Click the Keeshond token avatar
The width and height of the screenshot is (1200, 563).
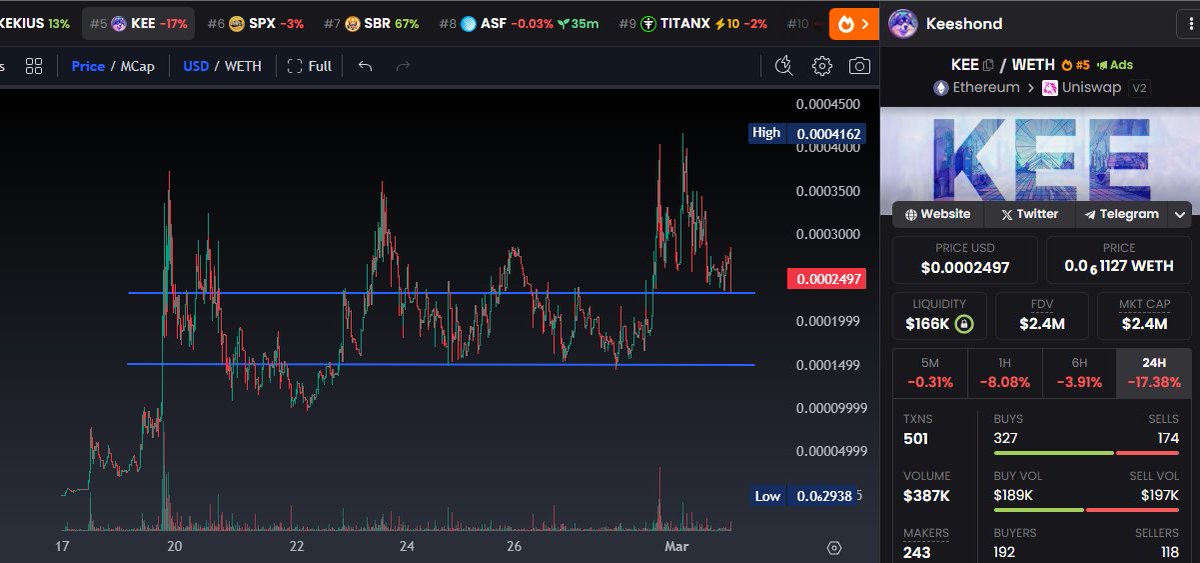(x=903, y=23)
